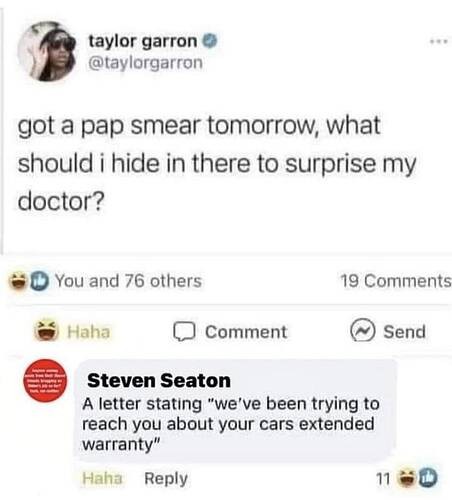Open the three-dot tweet options menu

pos(439,42)
